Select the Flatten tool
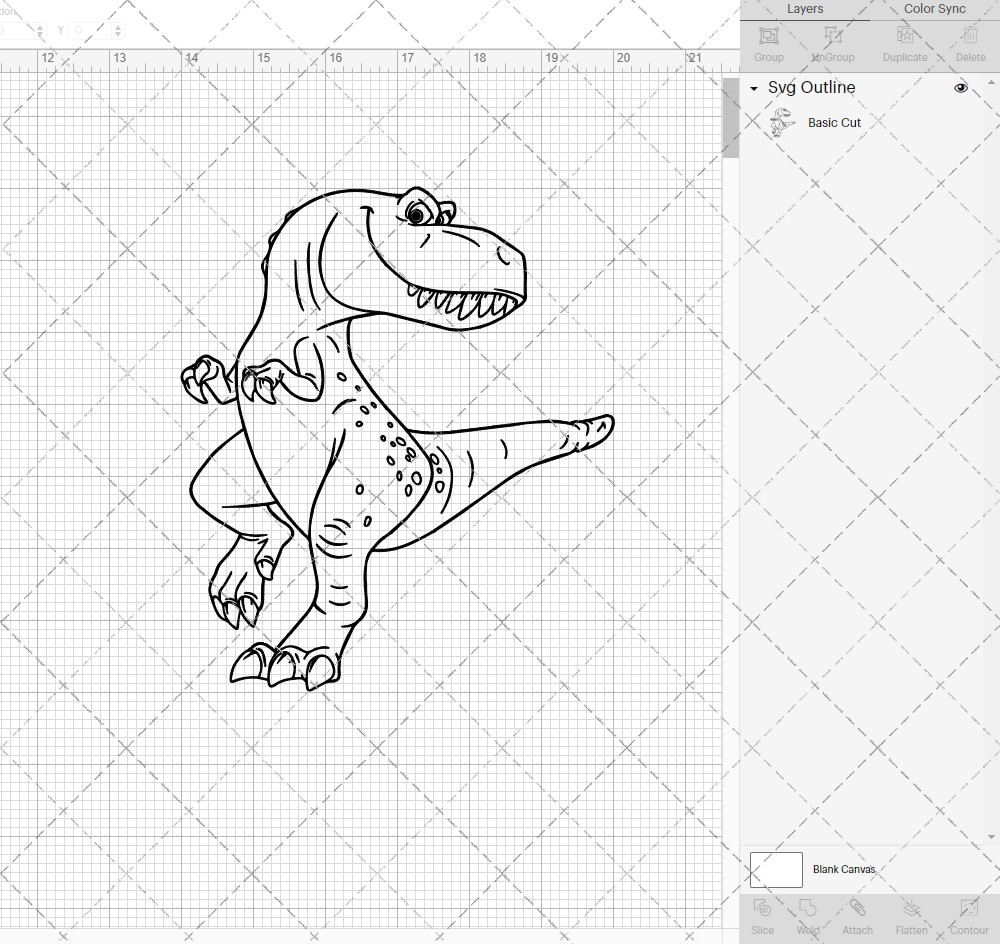Screen dimensions: 1000x944 pos(911,915)
